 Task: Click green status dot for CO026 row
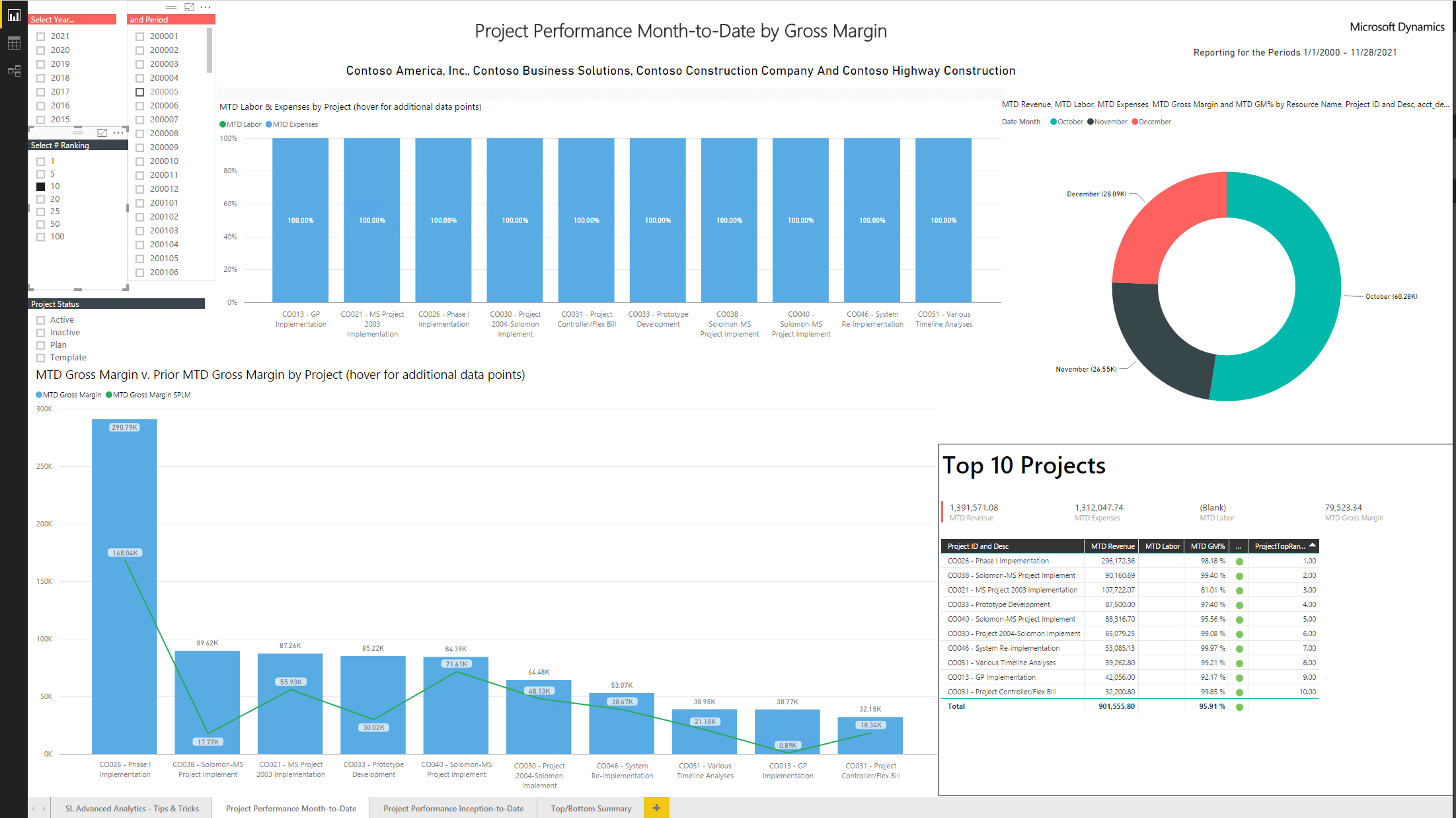point(1239,561)
